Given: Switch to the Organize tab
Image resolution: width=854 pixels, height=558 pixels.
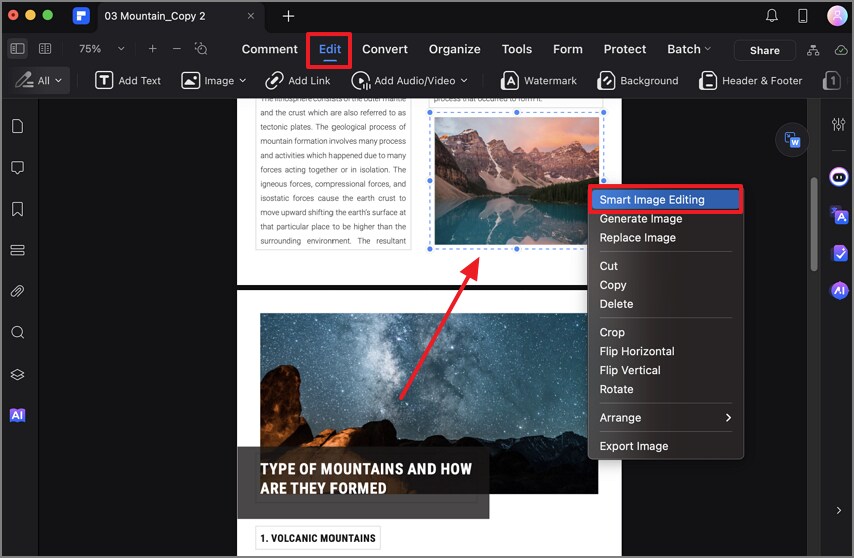Looking at the screenshot, I should pos(454,49).
